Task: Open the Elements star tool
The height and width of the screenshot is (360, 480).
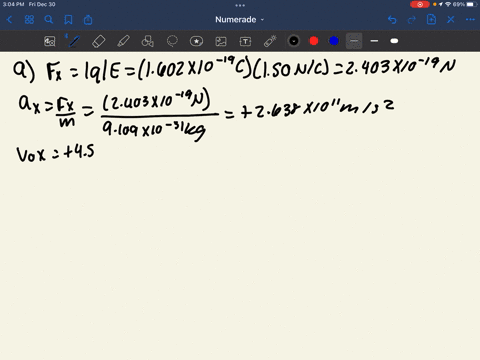Action: pyautogui.click(x=196, y=41)
